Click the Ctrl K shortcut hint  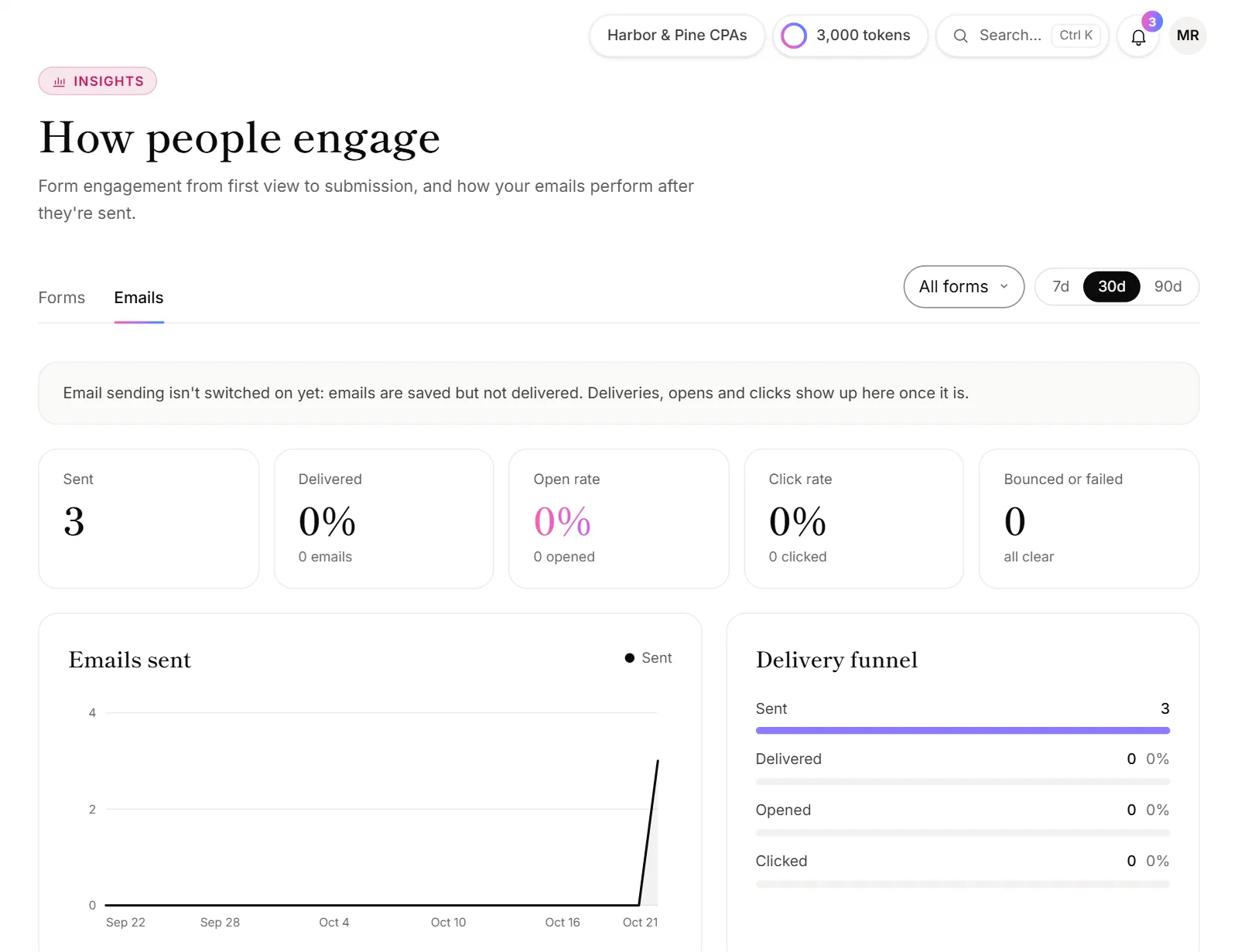pyautogui.click(x=1076, y=36)
